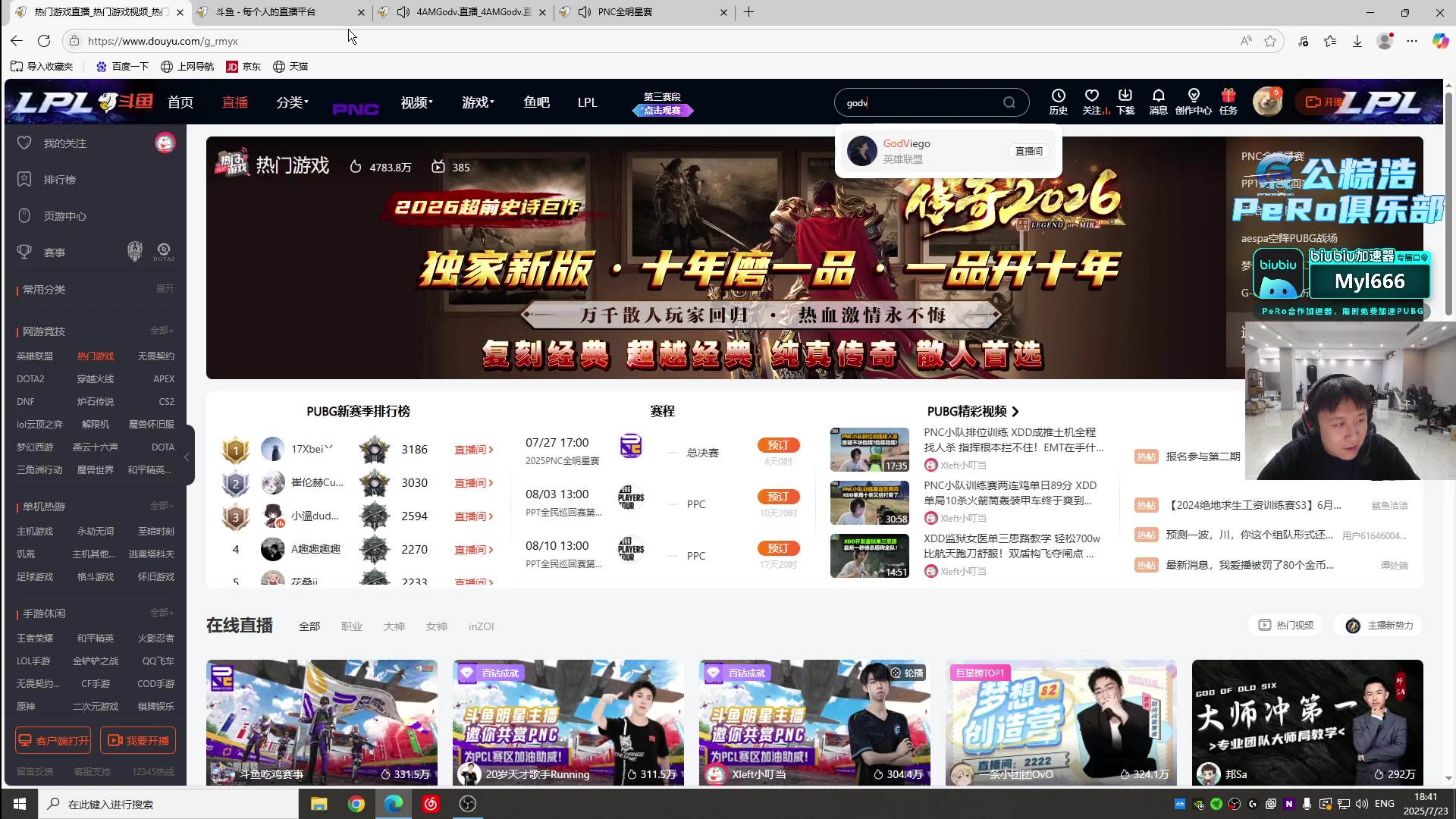Click the Douyu LPL logo
Screen dimensions: 1456x819
pyautogui.click(x=83, y=102)
